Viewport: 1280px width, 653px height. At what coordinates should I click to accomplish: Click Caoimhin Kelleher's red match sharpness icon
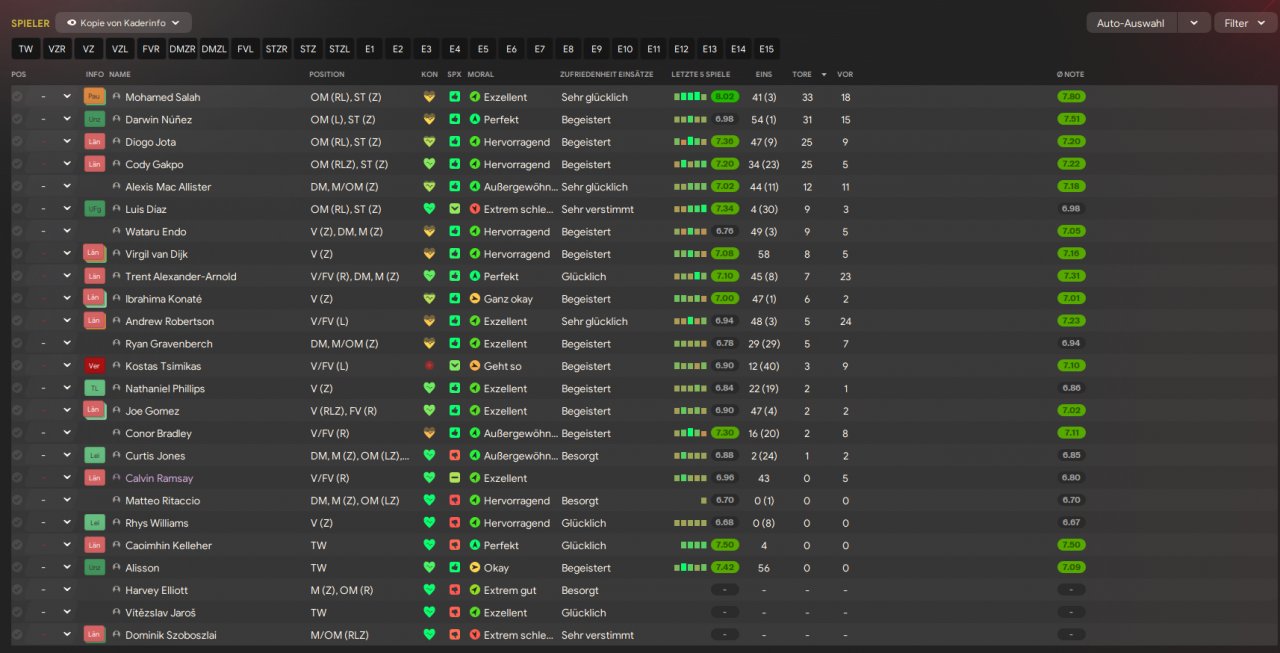[x=455, y=545]
